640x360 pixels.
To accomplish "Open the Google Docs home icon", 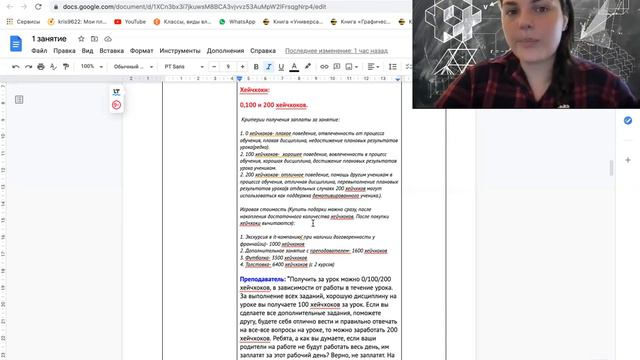I will (16, 44).
